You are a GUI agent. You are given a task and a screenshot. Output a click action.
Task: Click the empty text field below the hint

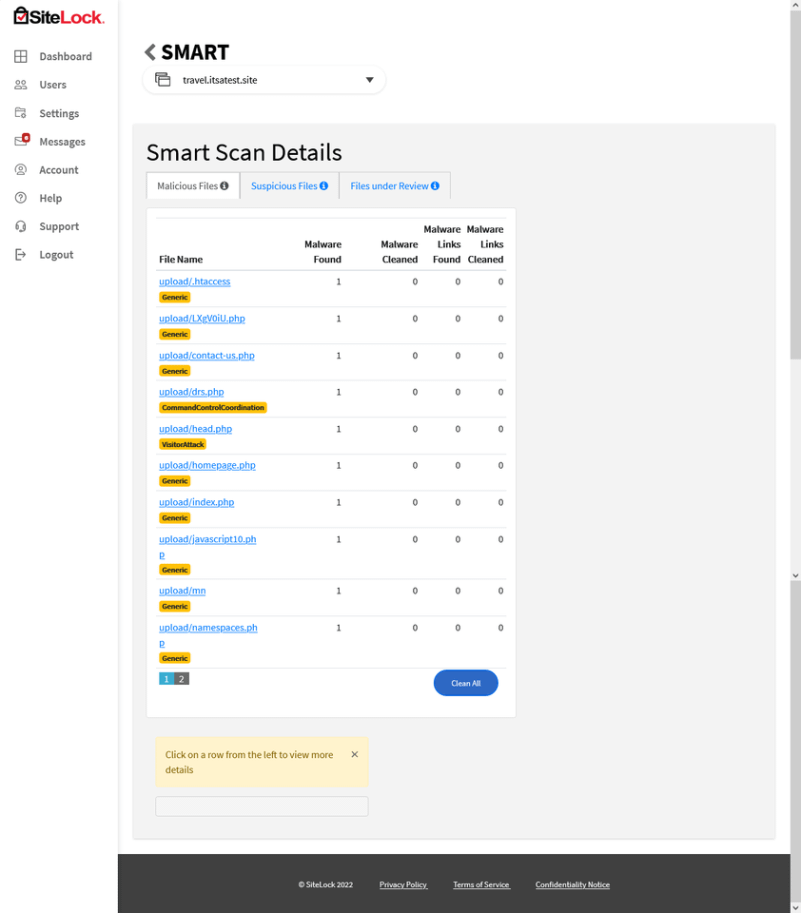(x=261, y=806)
